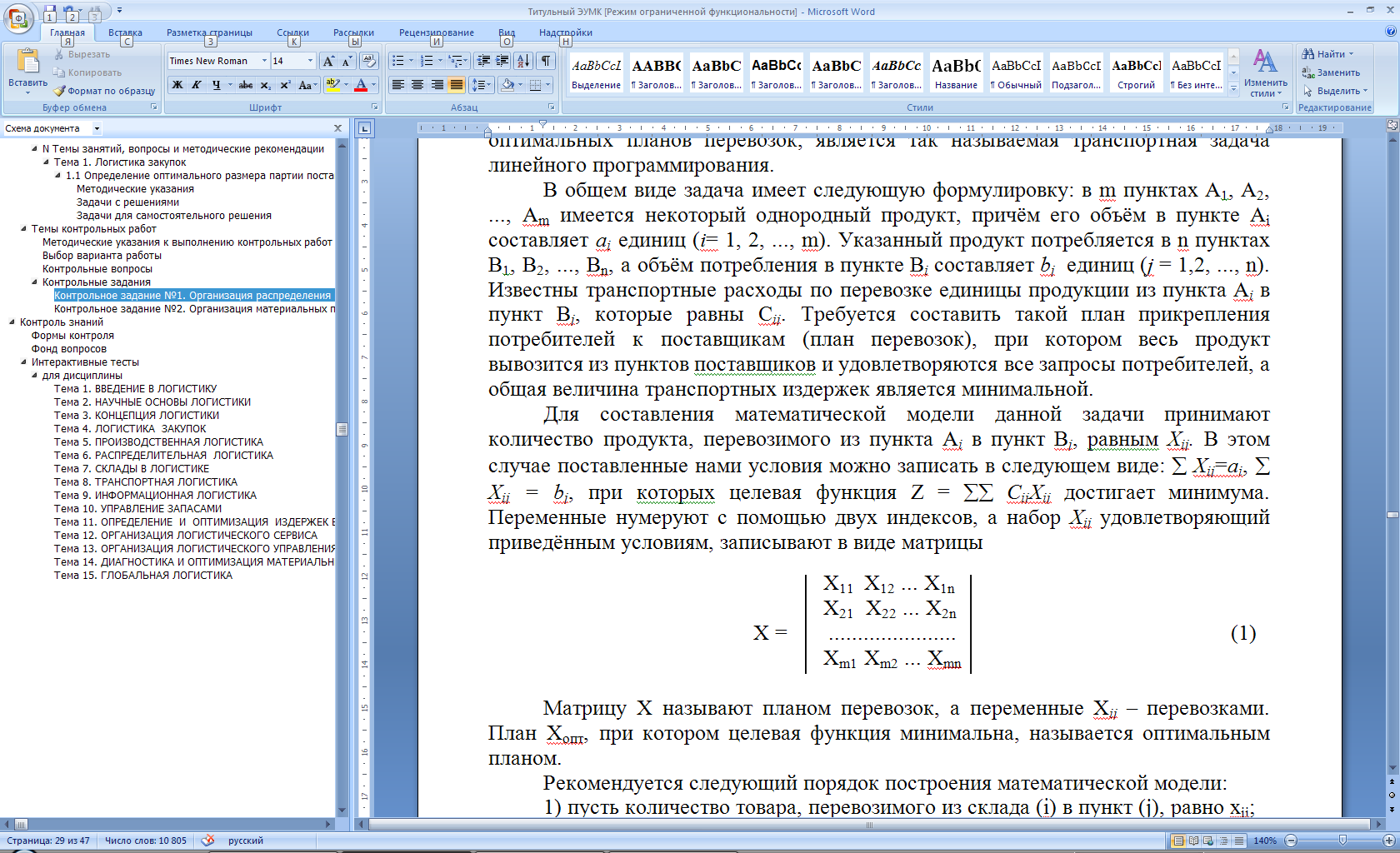Select Тема 7. СКЛАДЫ В ЛОГИСТИКЕ heading

[x=132, y=469]
